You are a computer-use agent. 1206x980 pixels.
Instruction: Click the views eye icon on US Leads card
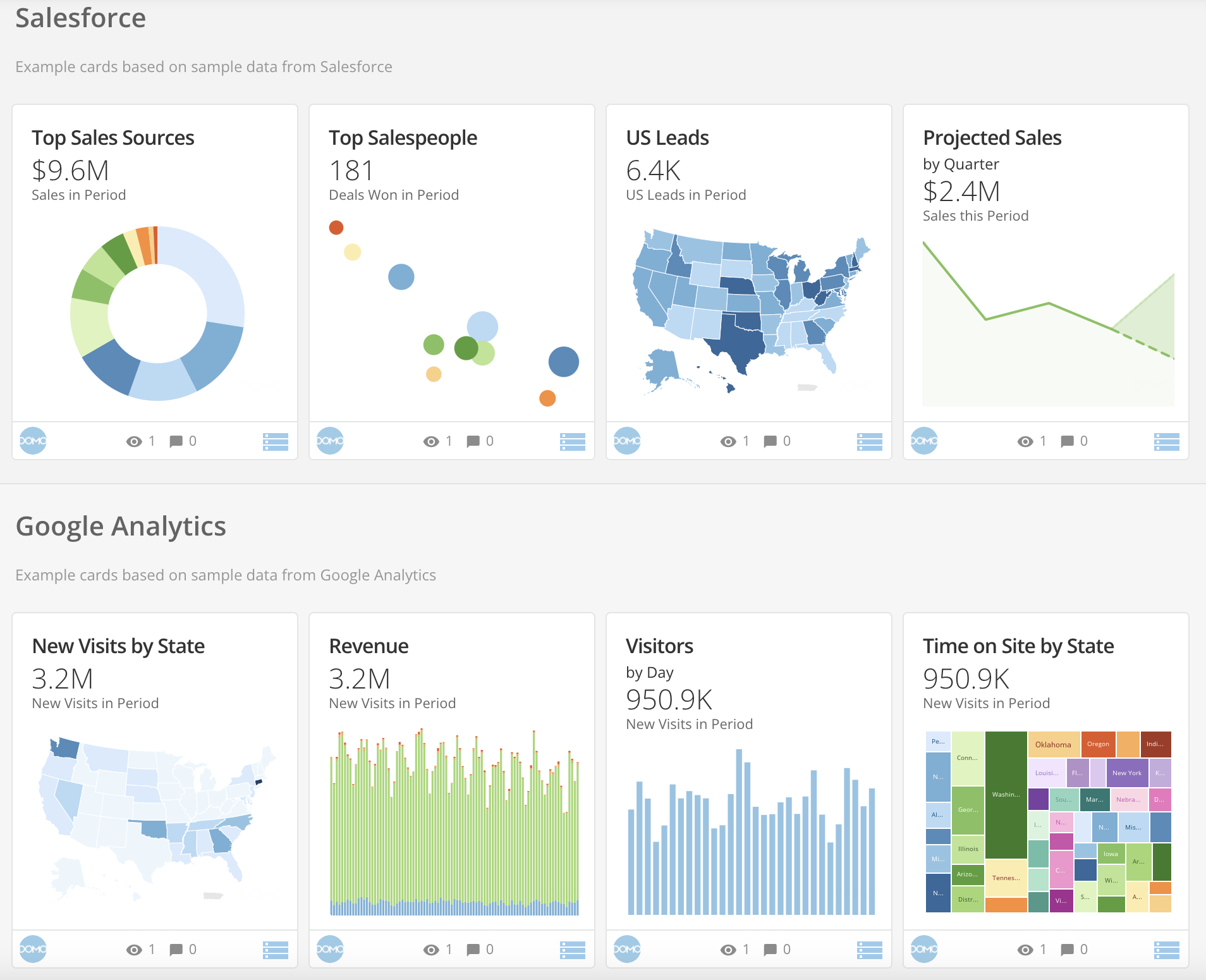tap(728, 441)
